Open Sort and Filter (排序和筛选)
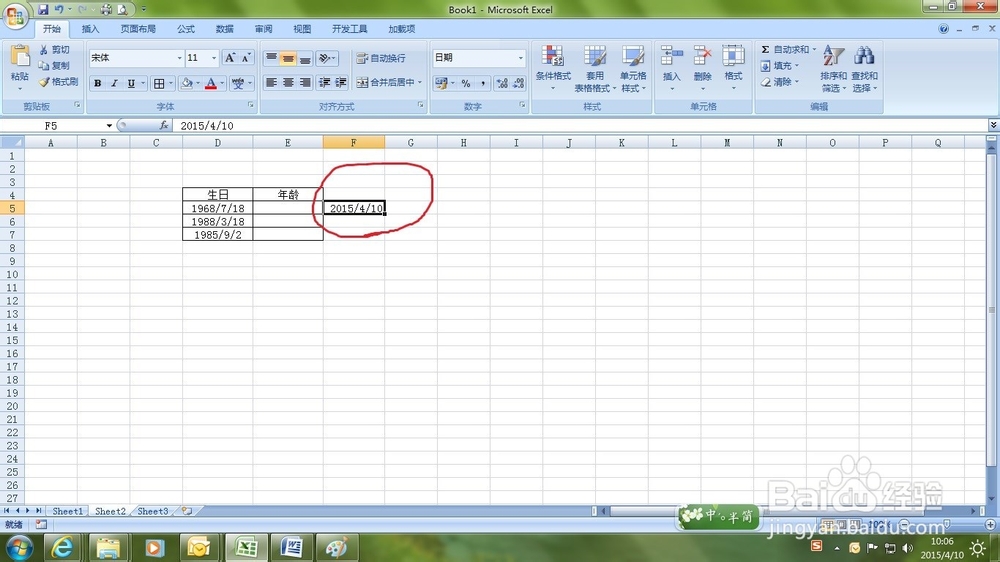The height and width of the screenshot is (562, 1000). [833, 68]
